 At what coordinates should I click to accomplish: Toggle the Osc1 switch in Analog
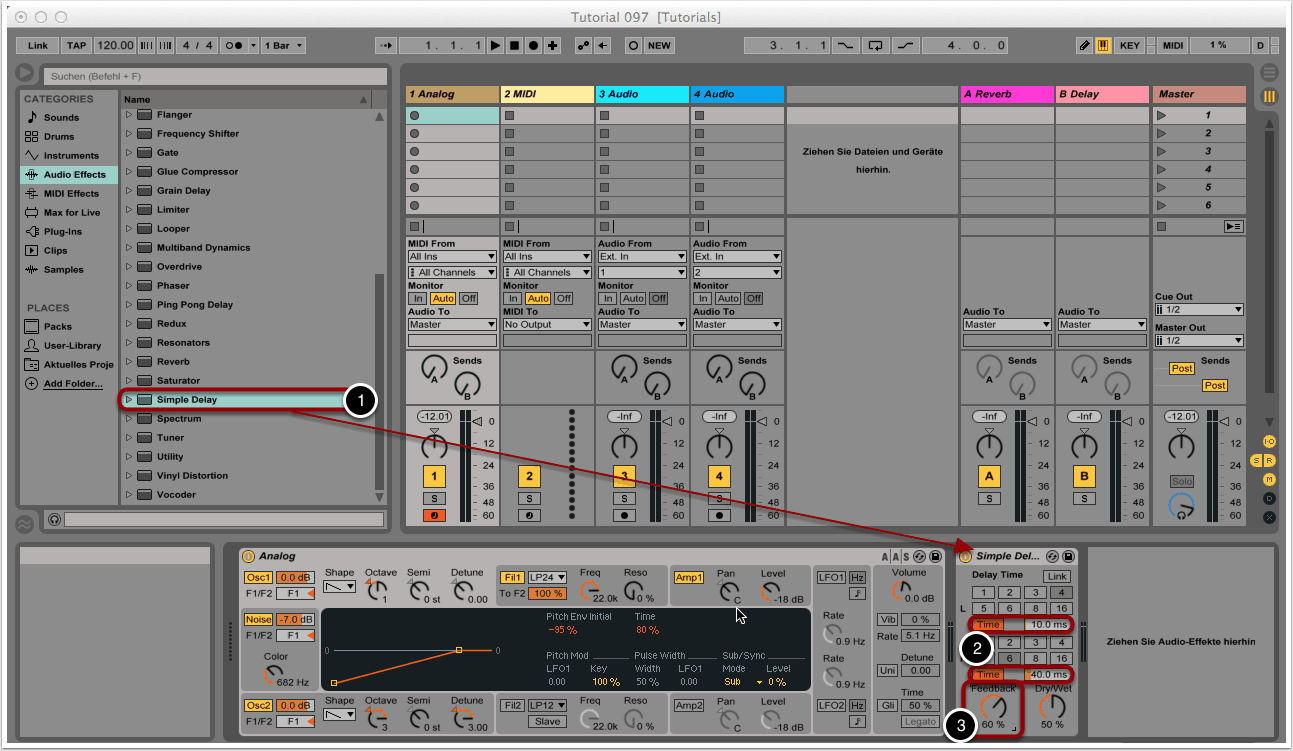(x=258, y=577)
